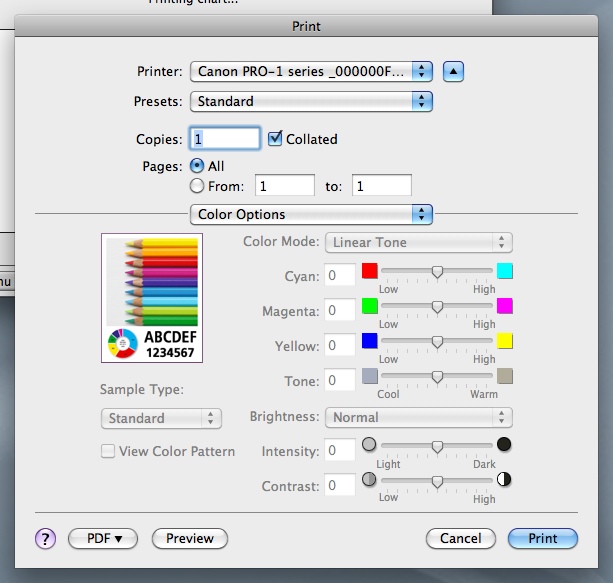Click the yellow swatch at Yellow high
Screen dimensions: 613x583
(x=504, y=341)
